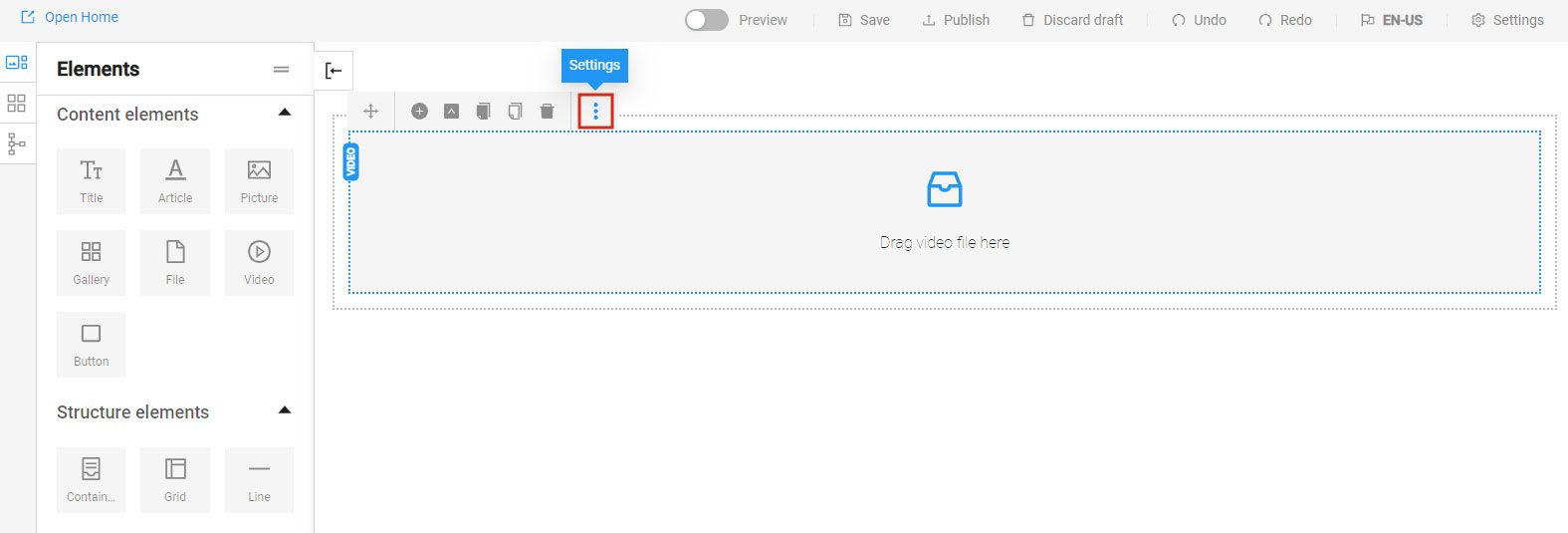The image size is (1568, 533).
Task: Toggle the Preview switch on
Action: point(706,20)
